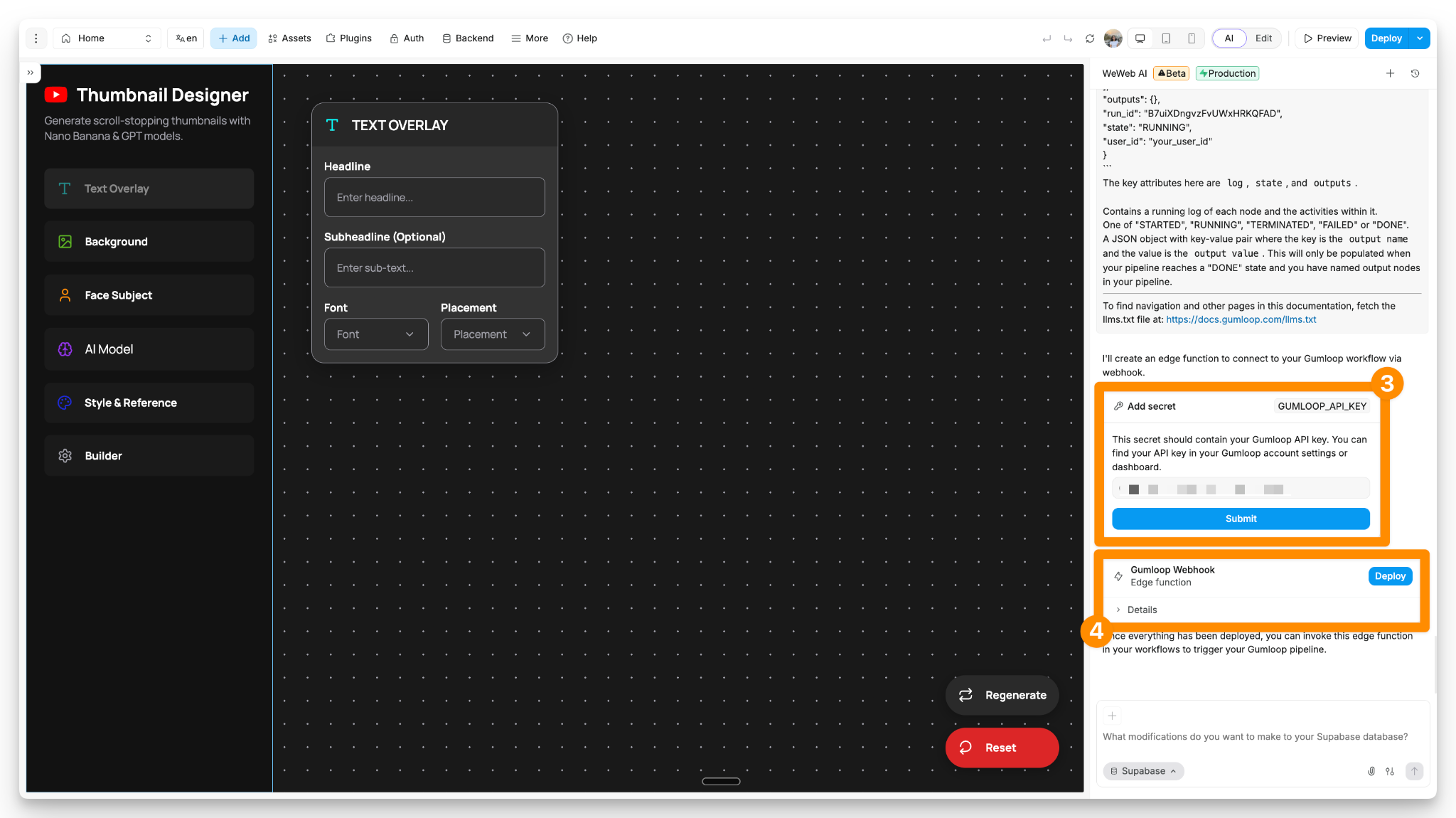Collapse left panel with double chevron
Screen dimensions: 1456x818
[x=31, y=73]
